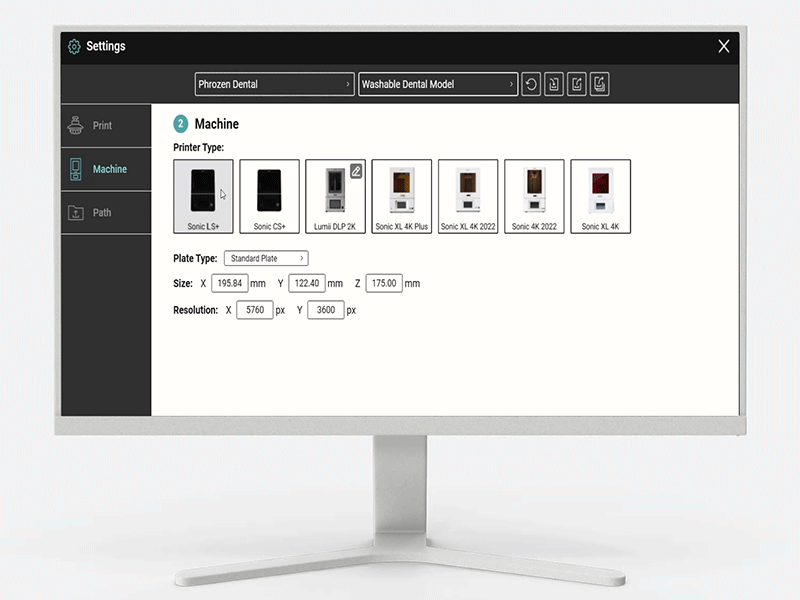
Task: Switch selection to Sonic 4K 2022
Action: [x=534, y=195]
